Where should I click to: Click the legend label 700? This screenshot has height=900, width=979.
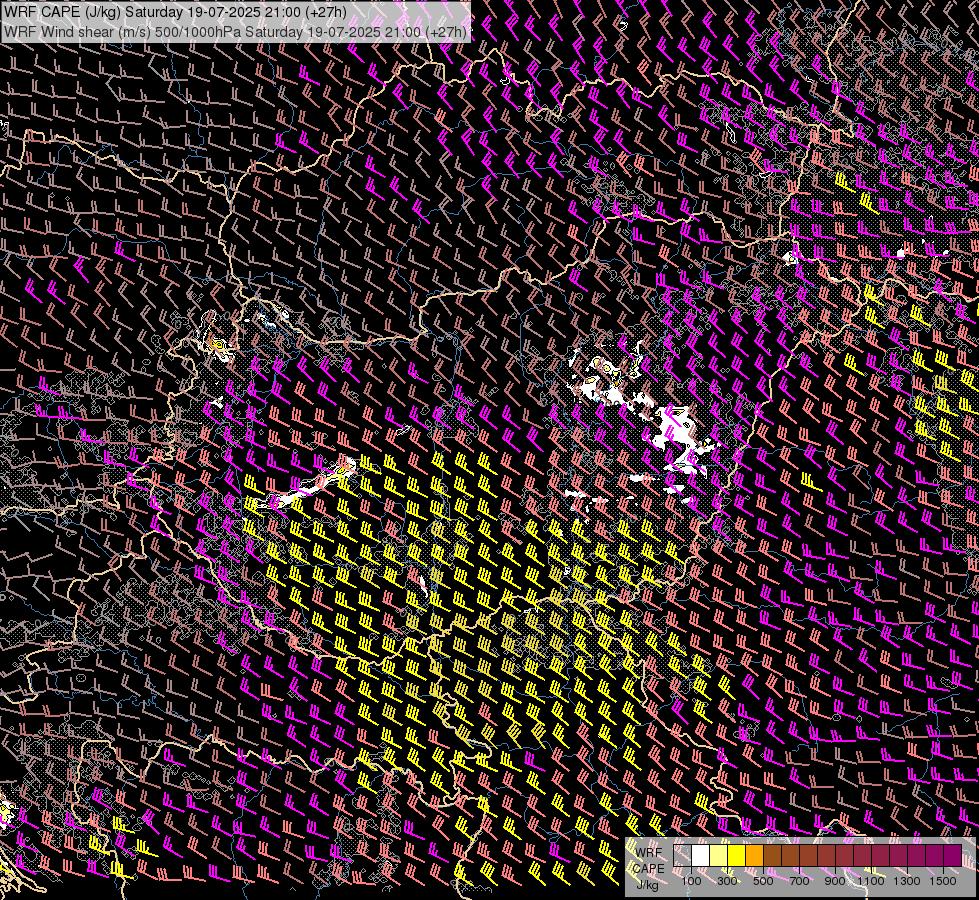(799, 881)
